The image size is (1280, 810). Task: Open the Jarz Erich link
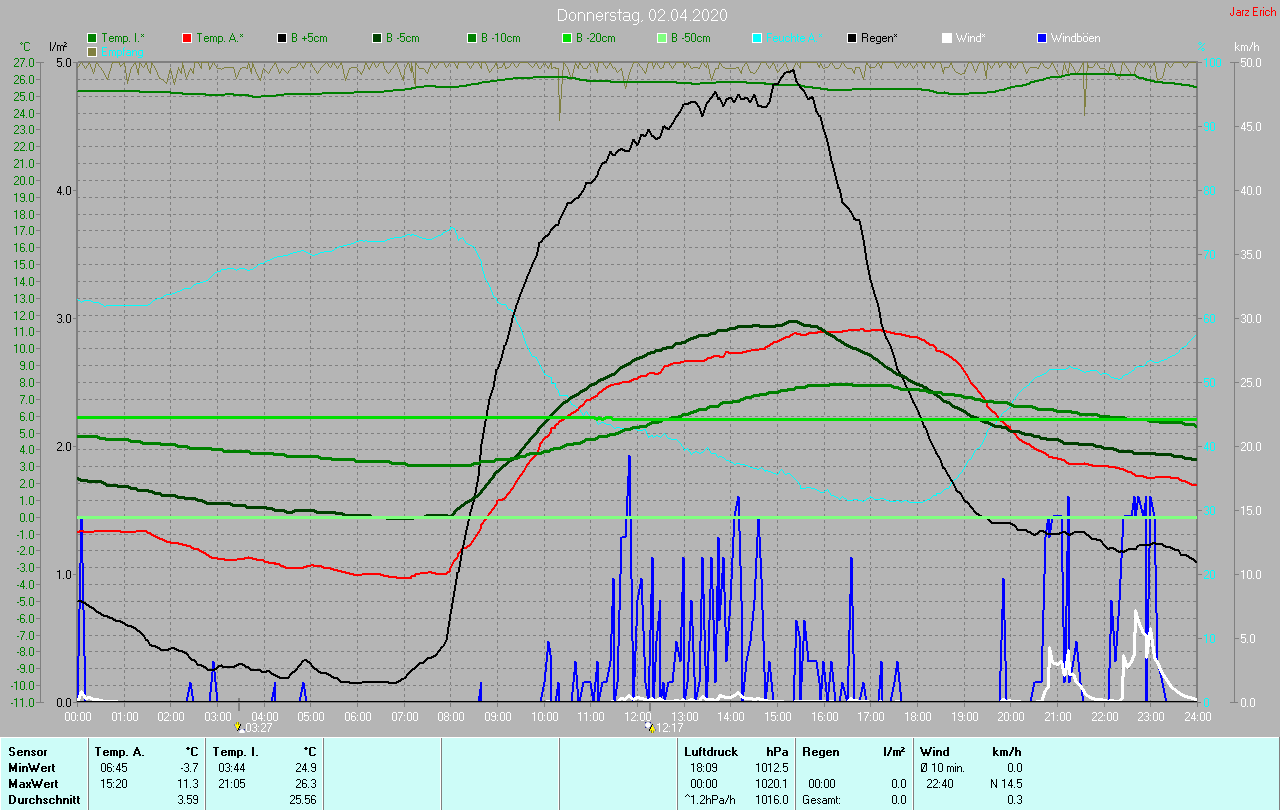click(1252, 12)
